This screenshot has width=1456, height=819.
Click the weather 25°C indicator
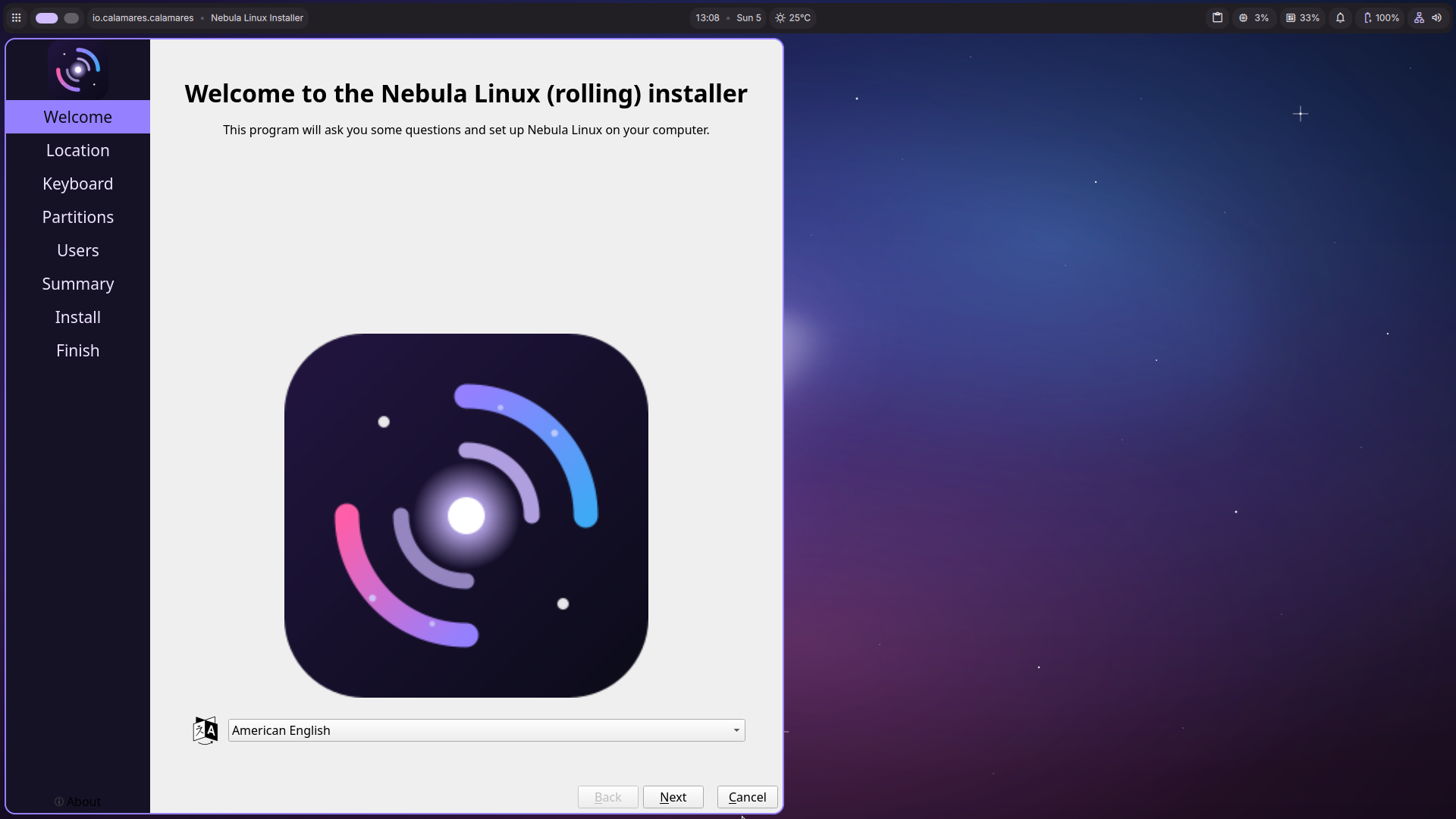793,17
